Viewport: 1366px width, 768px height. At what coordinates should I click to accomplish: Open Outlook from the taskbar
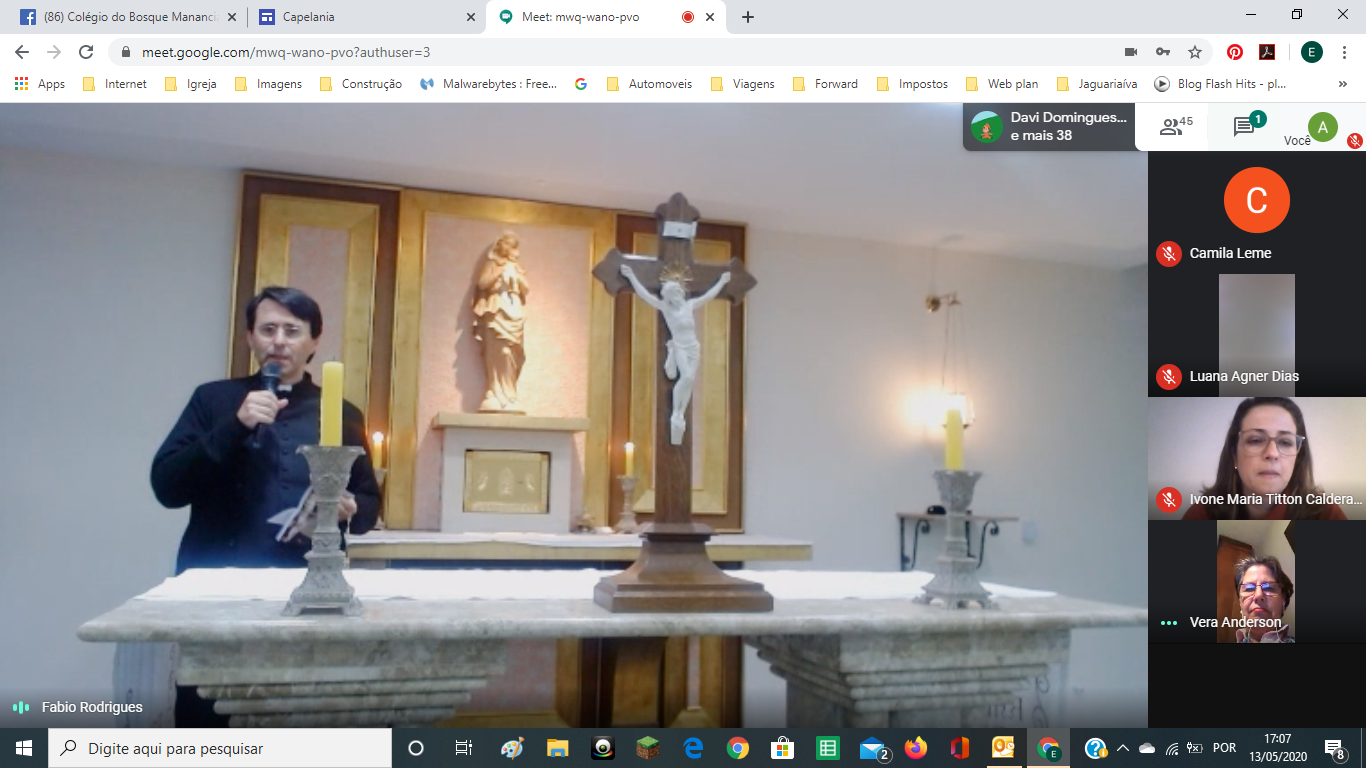1003,748
